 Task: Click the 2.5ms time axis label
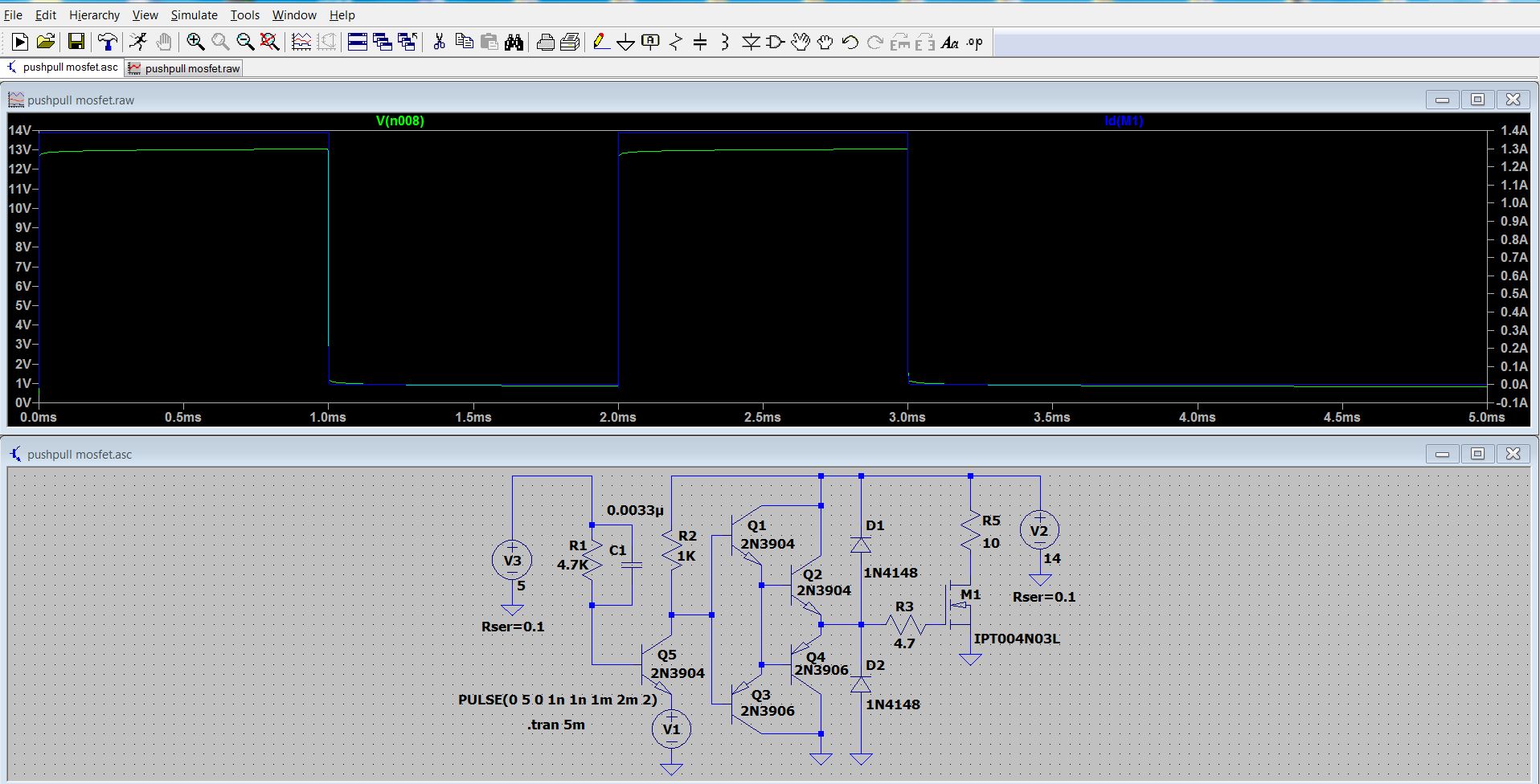[762, 417]
